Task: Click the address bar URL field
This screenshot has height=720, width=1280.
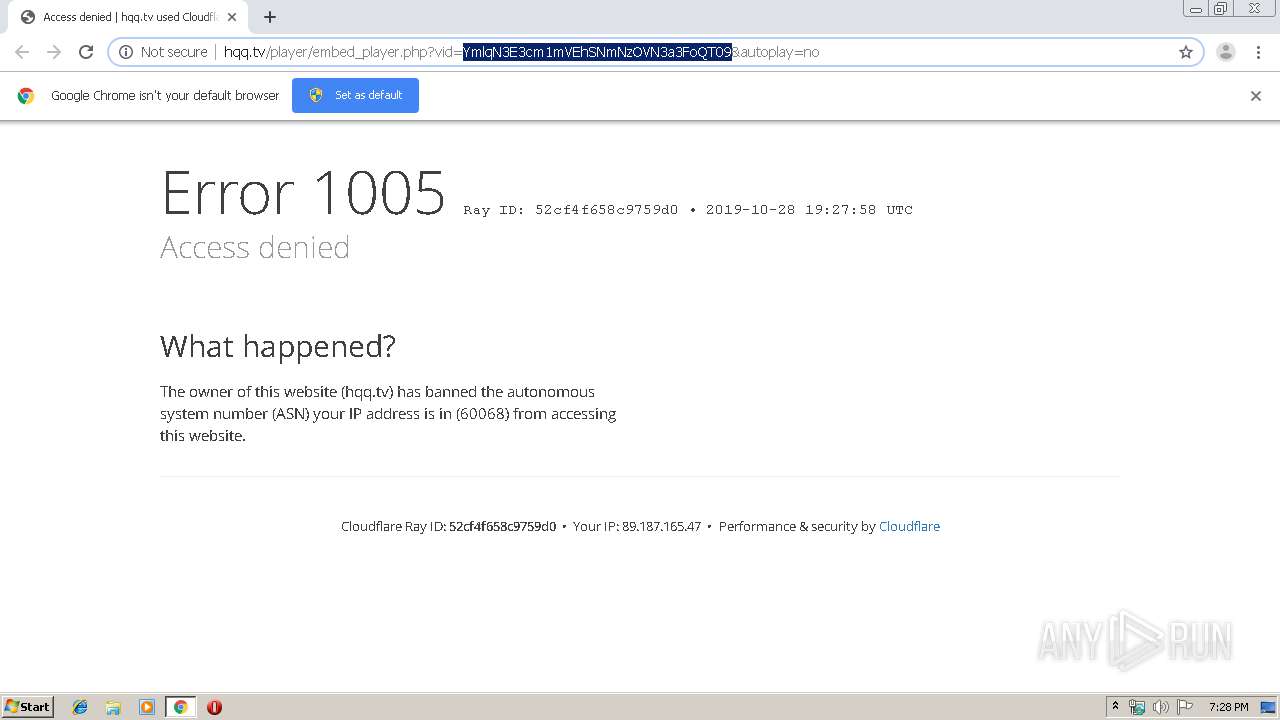Action: click(x=655, y=52)
